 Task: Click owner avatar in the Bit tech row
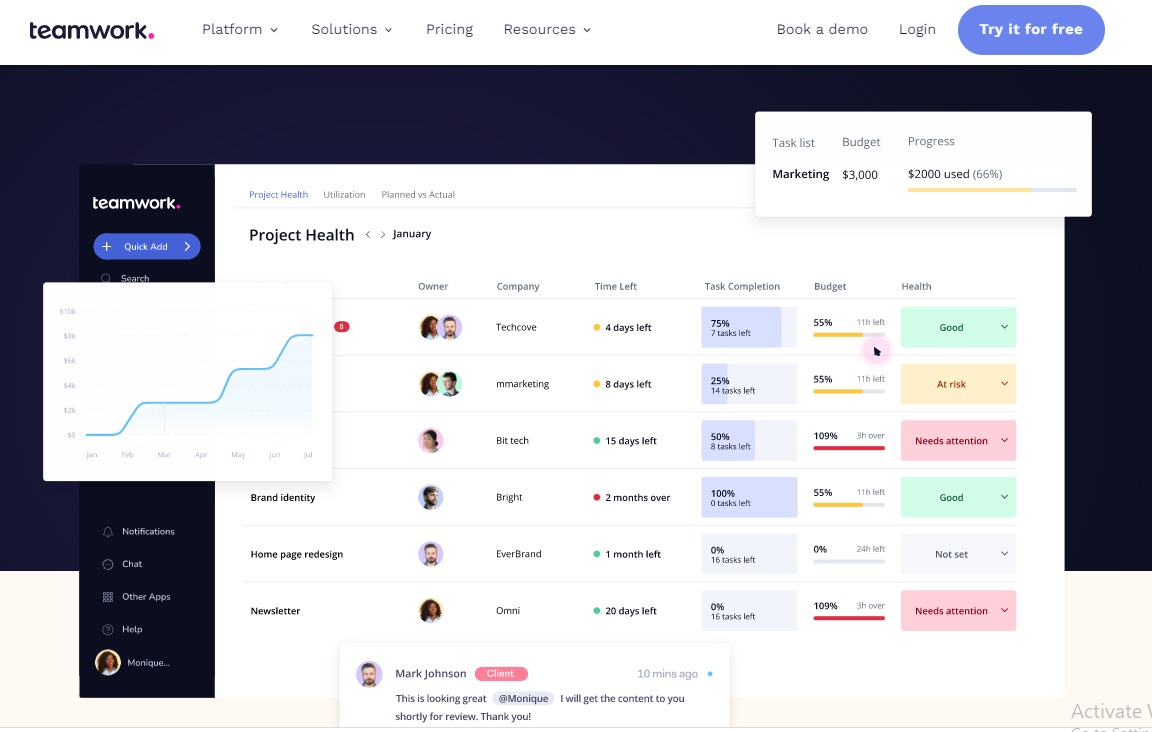[x=431, y=440]
